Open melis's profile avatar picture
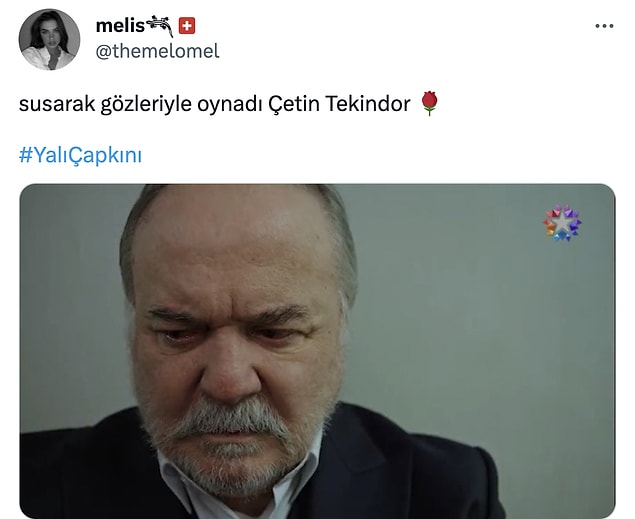The height and width of the screenshot is (519, 635). [49, 39]
